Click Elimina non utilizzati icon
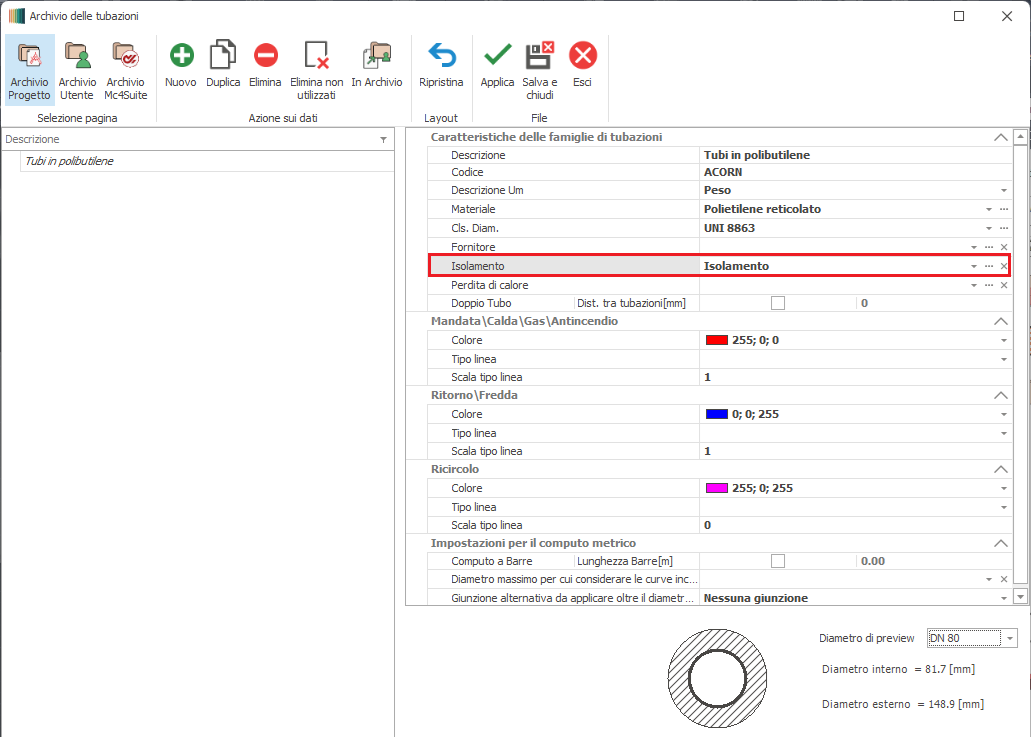The image size is (1031, 737). click(x=317, y=56)
